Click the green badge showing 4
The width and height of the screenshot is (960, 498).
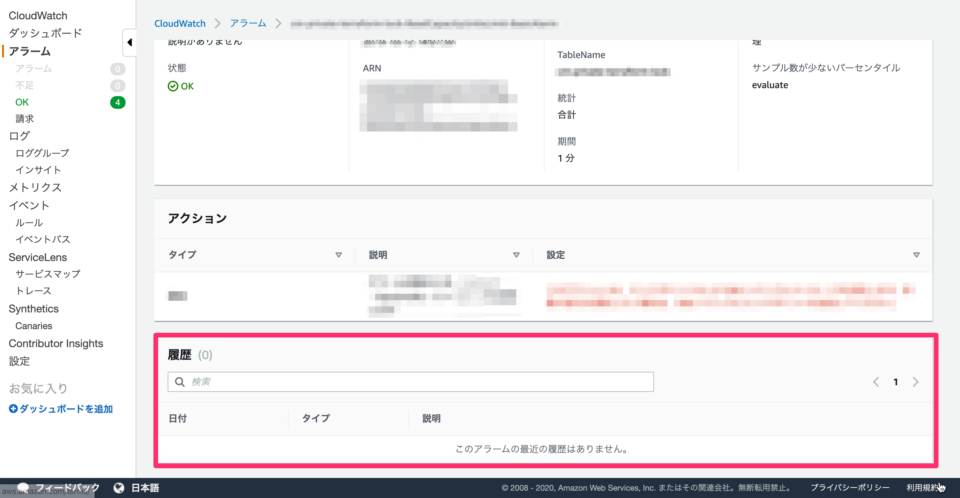click(x=118, y=102)
